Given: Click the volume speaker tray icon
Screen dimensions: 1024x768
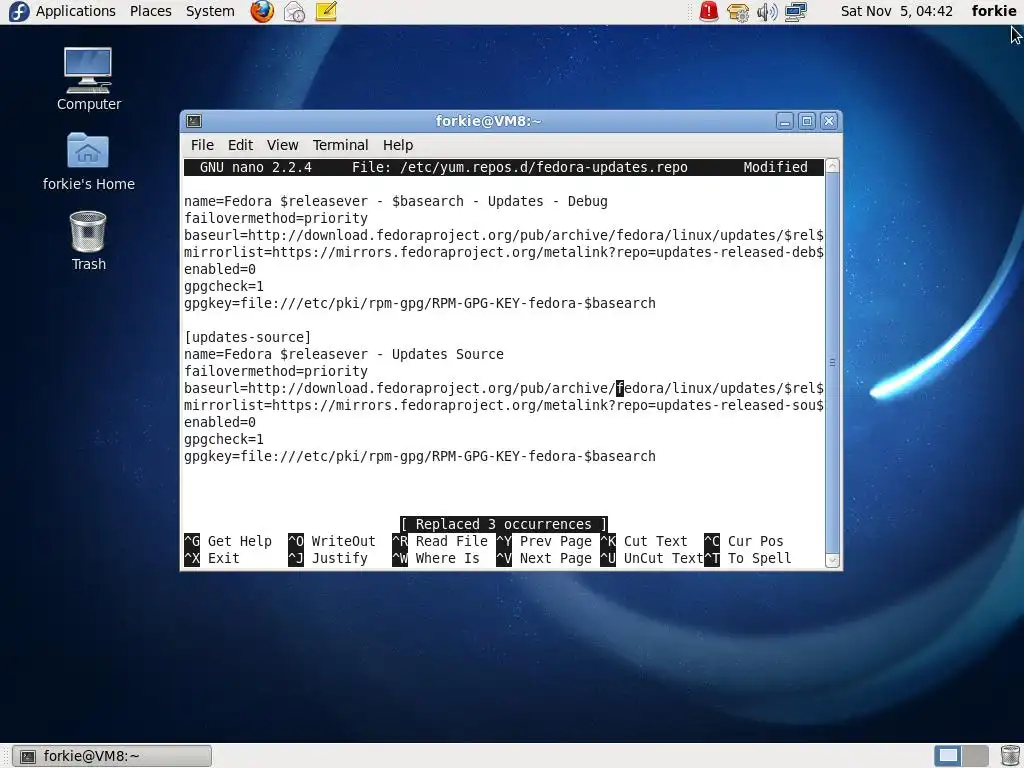Looking at the screenshot, I should 767,12.
